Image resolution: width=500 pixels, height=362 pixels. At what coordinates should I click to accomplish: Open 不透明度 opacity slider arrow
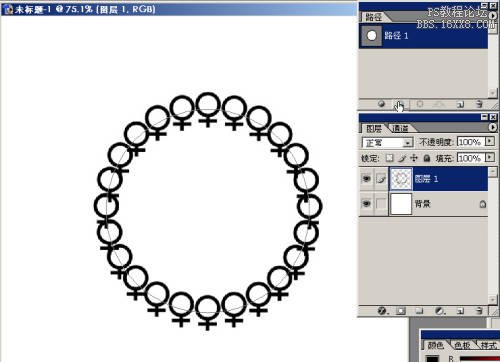(490, 141)
